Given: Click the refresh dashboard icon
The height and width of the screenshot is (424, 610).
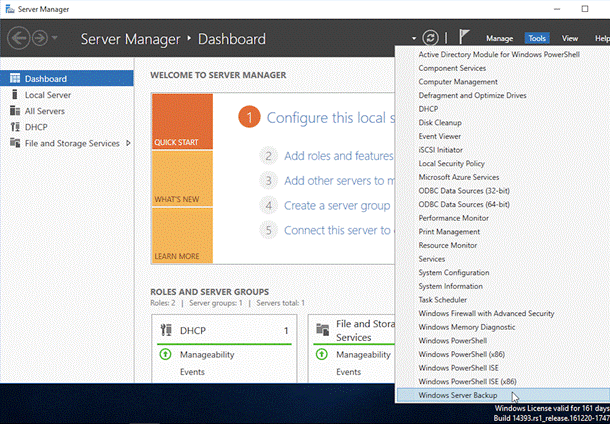Looking at the screenshot, I should [x=431, y=38].
